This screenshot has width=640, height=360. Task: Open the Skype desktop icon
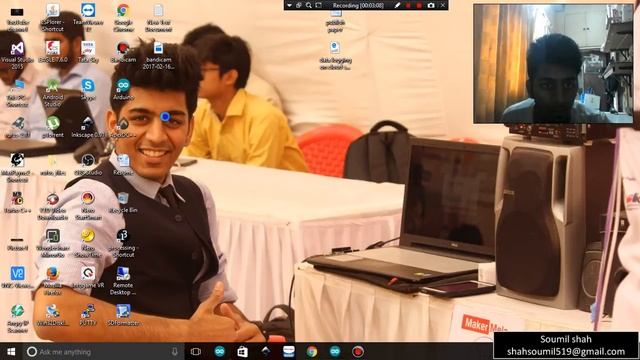pyautogui.click(x=88, y=89)
